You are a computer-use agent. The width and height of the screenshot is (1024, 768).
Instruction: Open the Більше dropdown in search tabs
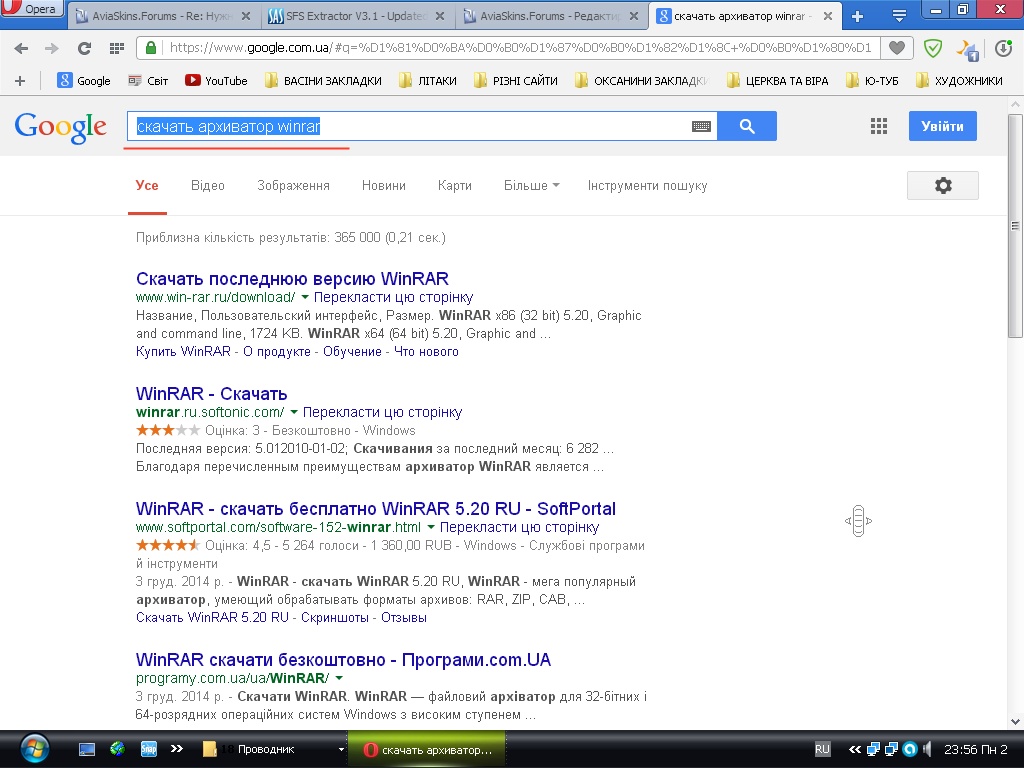pos(532,185)
